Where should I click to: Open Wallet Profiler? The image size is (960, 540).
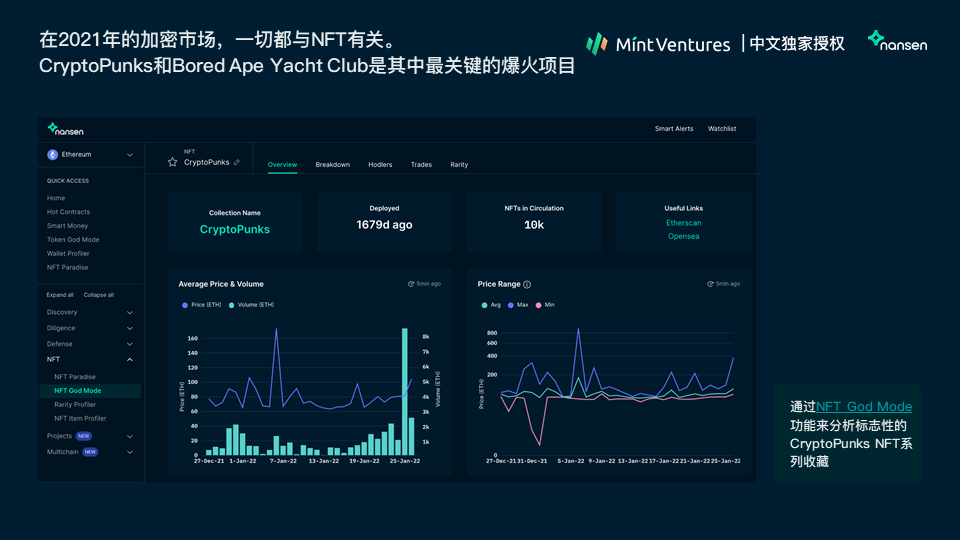tap(68, 253)
